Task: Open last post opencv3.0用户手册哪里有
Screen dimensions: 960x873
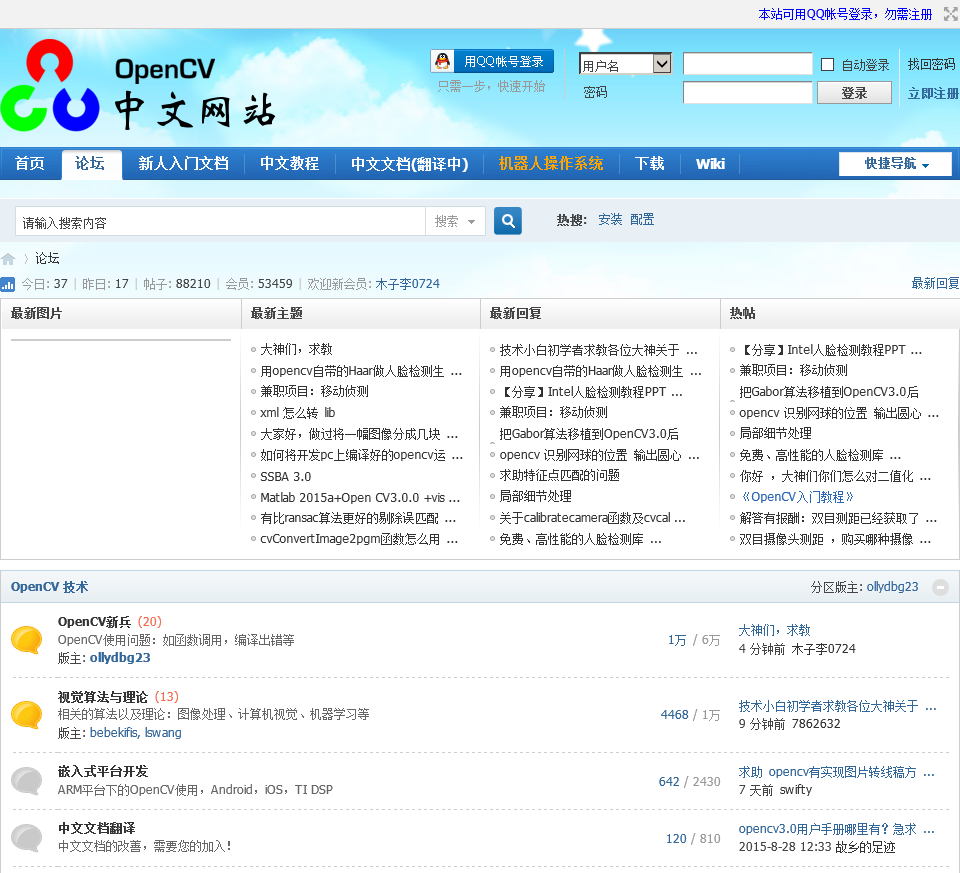Action: pos(836,829)
